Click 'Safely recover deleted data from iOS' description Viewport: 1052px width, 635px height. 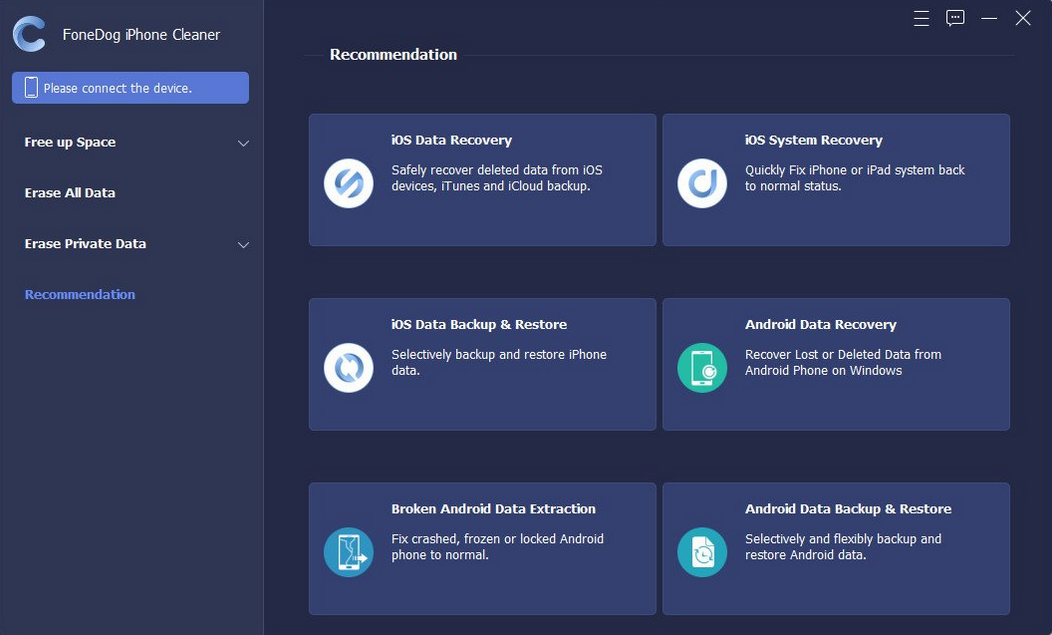click(497, 178)
